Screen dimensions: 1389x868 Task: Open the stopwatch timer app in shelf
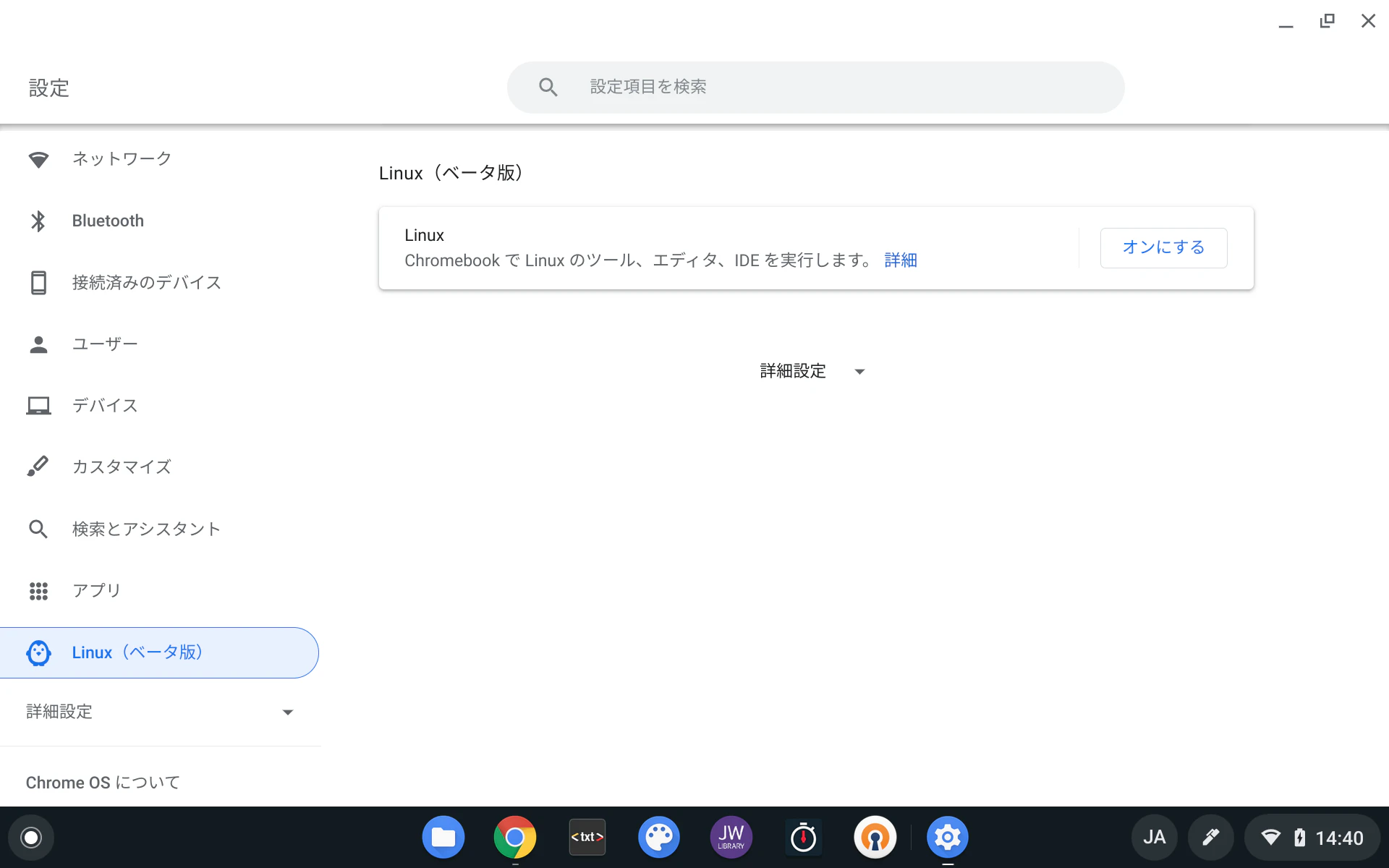pos(803,838)
